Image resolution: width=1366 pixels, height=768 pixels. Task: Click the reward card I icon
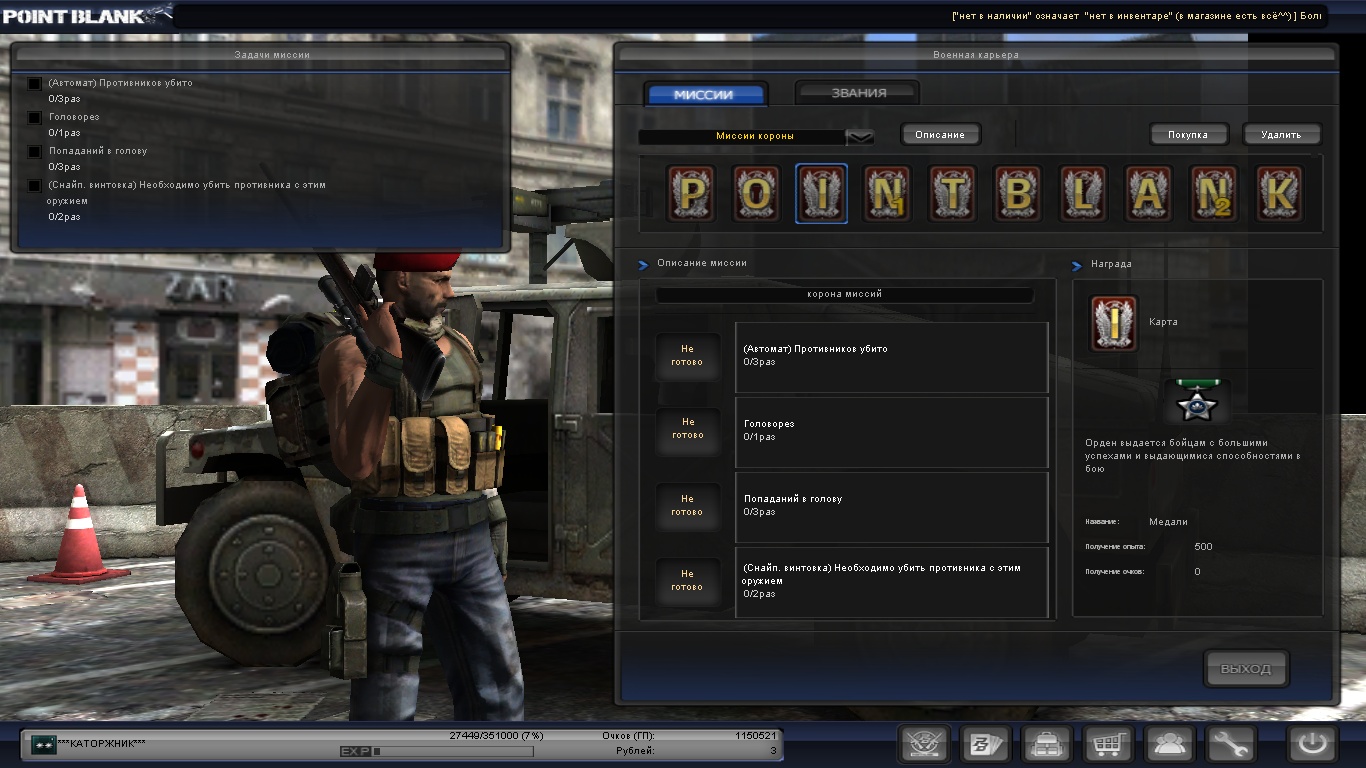coord(1114,324)
